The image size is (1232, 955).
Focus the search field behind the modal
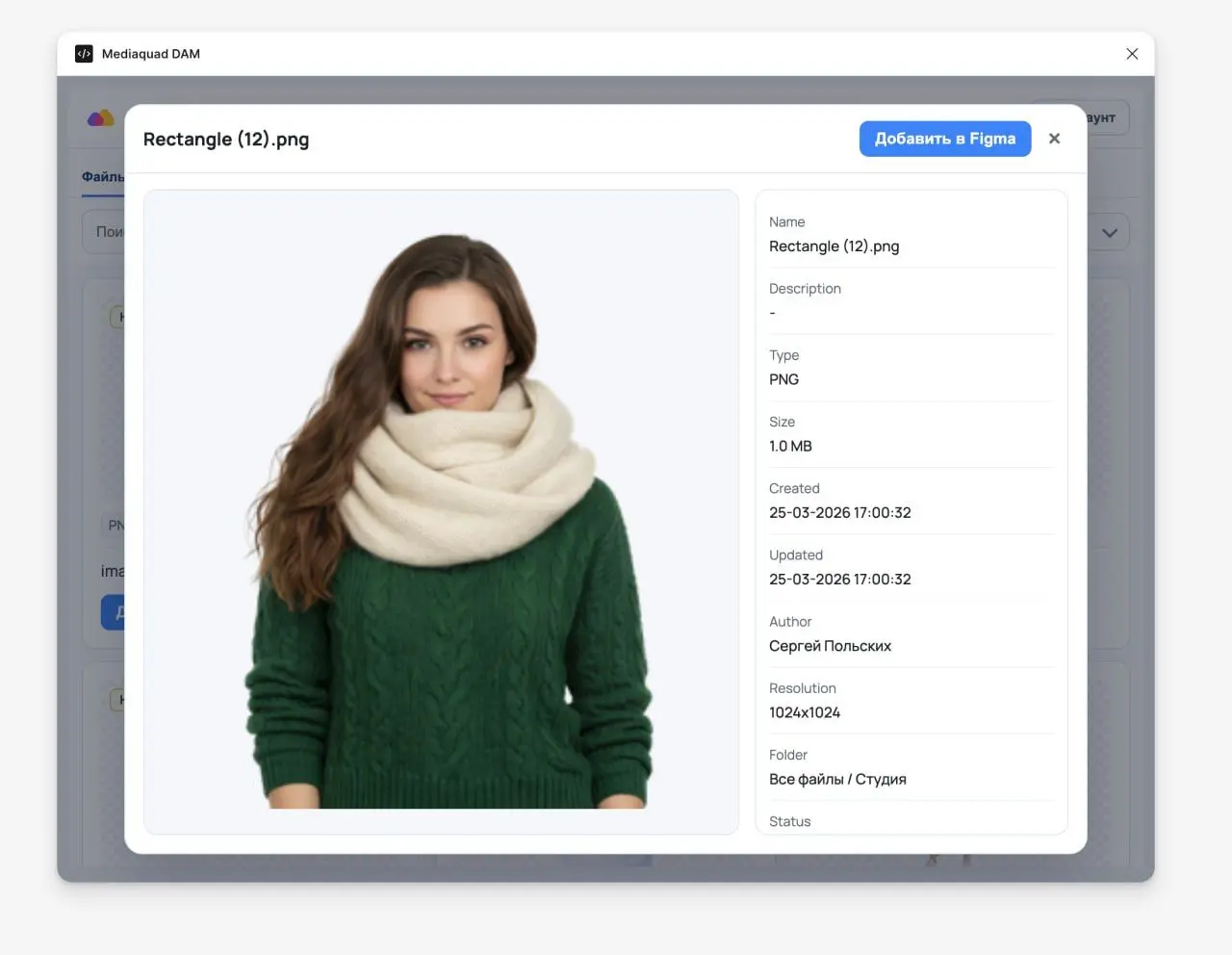104,233
